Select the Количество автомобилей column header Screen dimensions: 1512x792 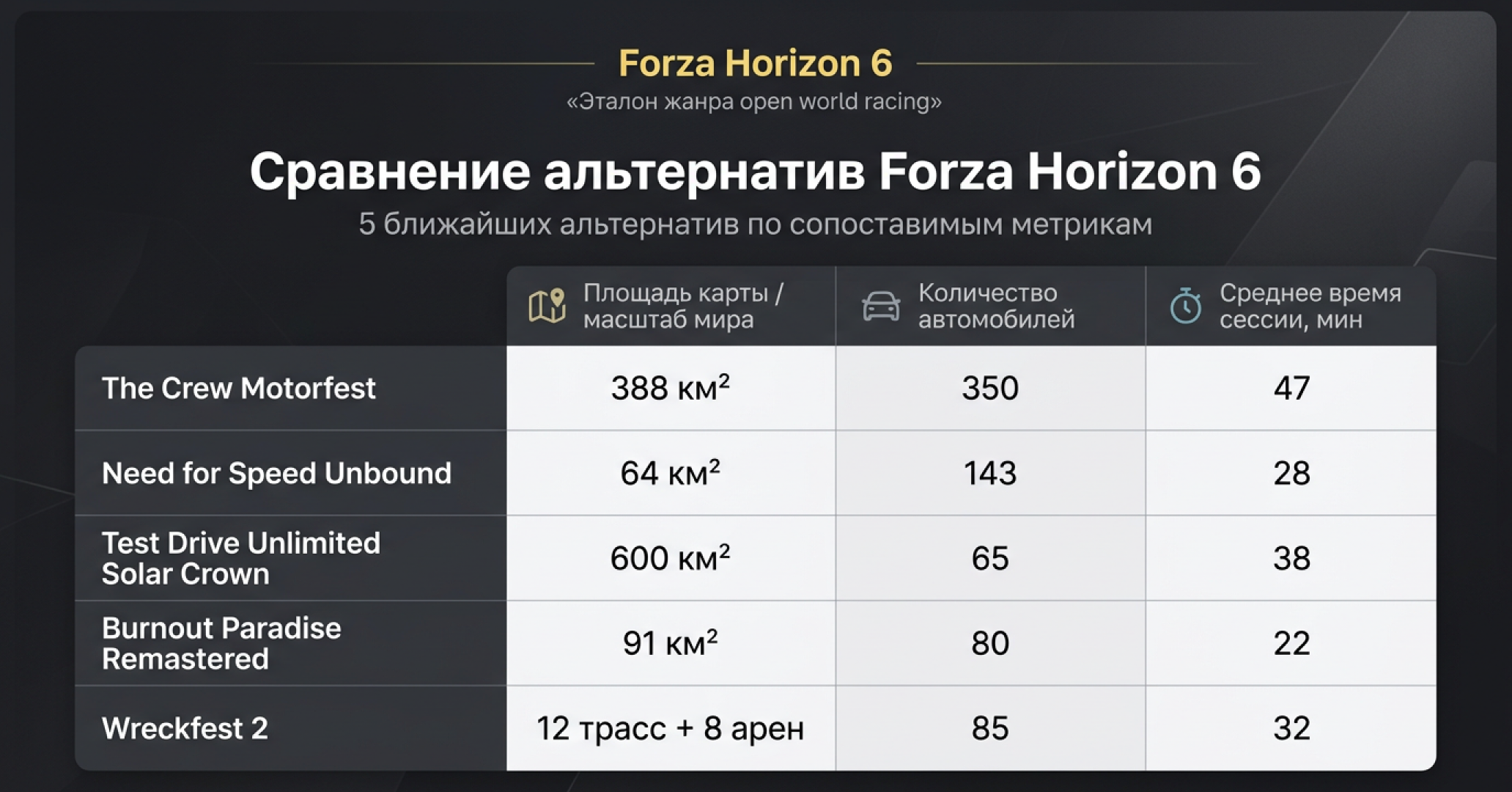990,306
